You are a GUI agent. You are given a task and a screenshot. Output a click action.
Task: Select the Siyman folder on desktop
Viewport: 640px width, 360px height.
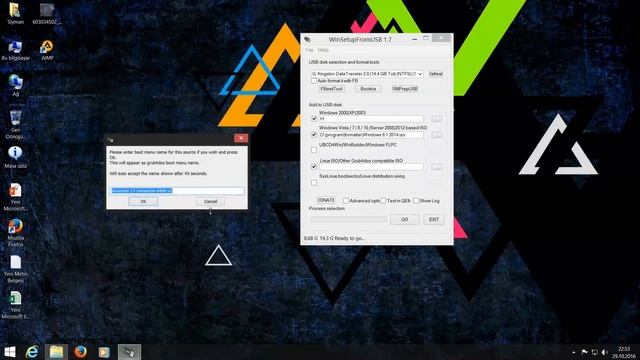coord(16,13)
